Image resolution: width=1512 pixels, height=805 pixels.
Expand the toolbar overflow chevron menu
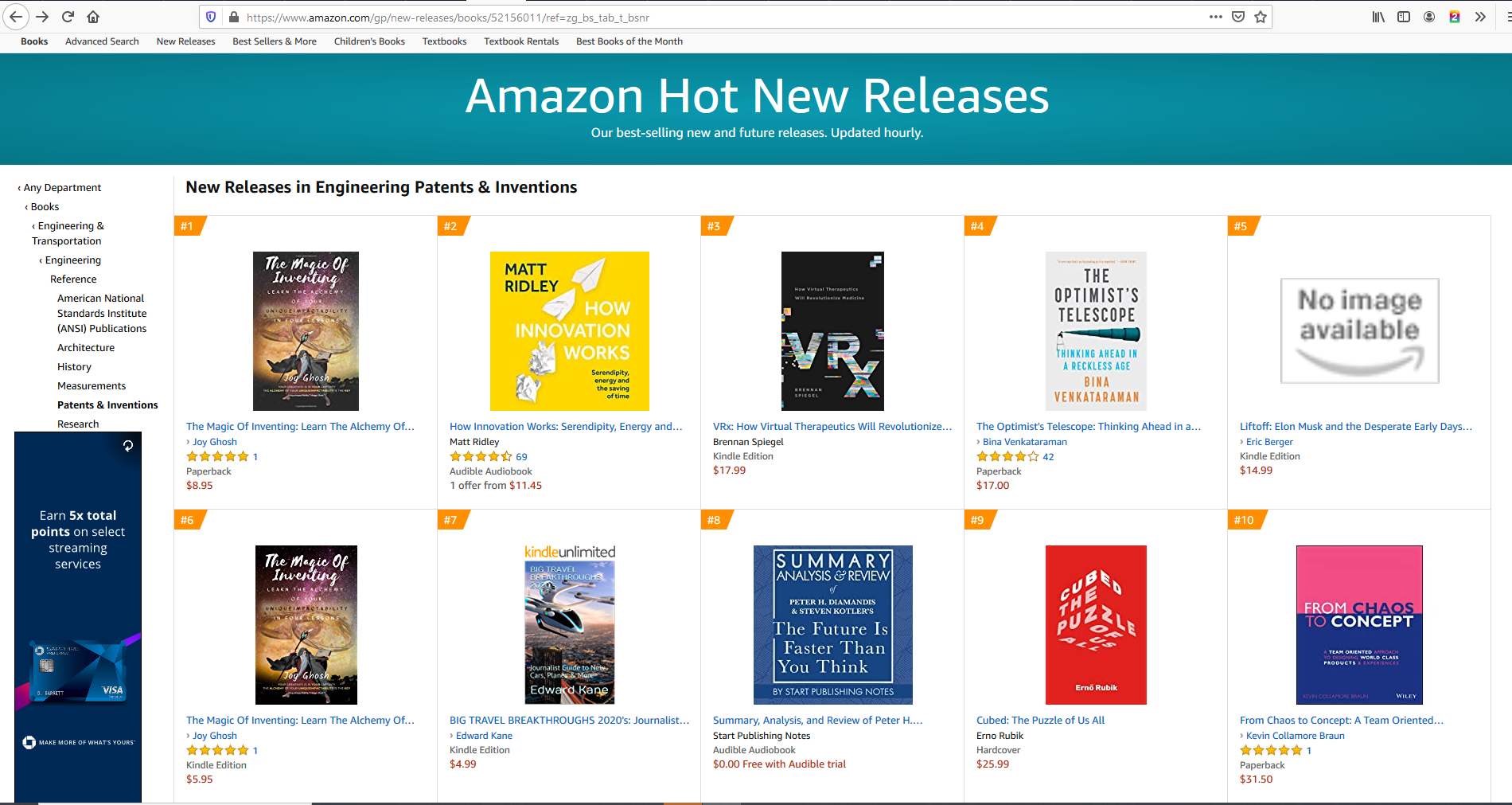pos(1480,17)
